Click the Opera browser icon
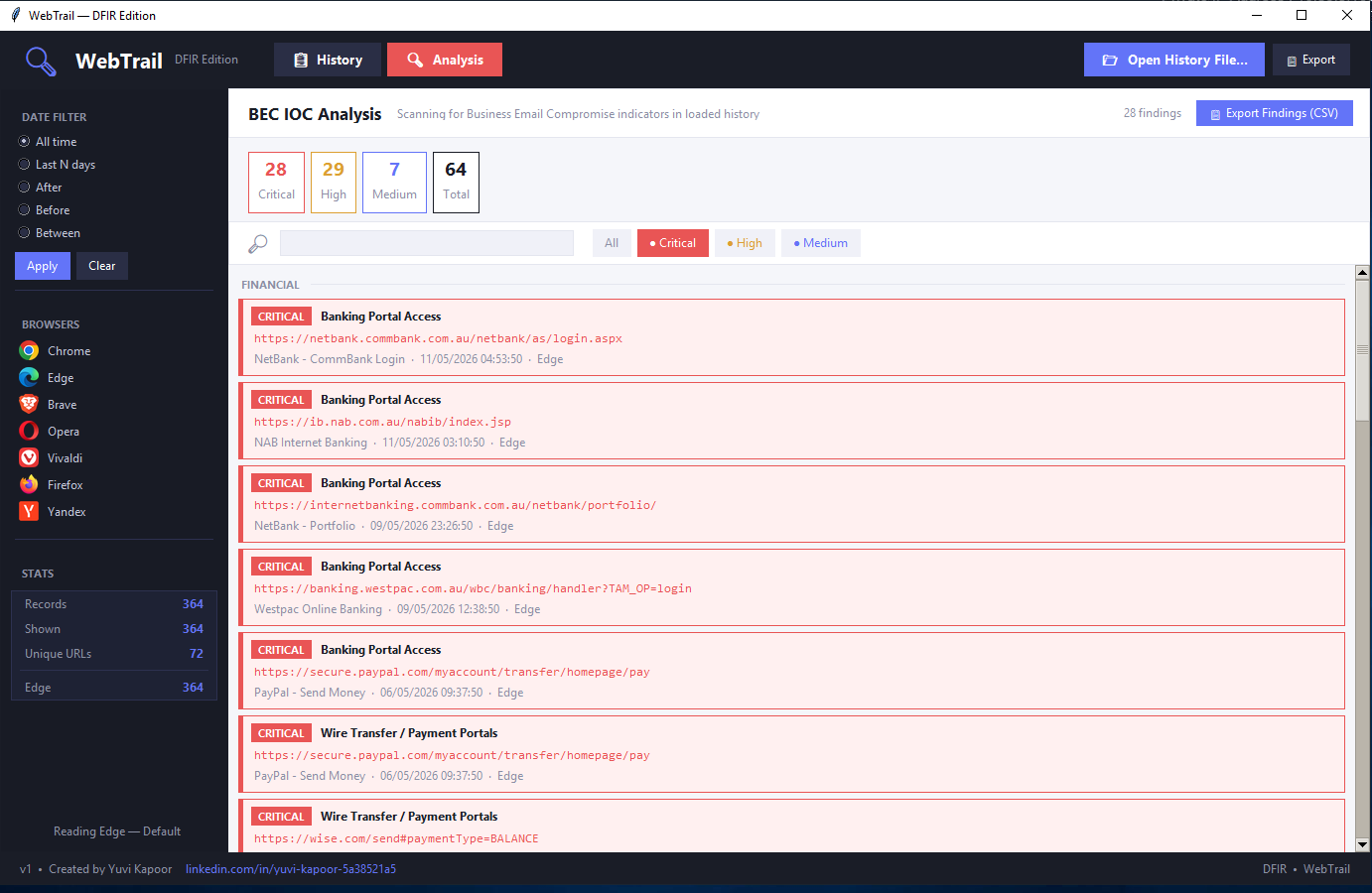Screen dimensions: 1372x893 (29, 432)
